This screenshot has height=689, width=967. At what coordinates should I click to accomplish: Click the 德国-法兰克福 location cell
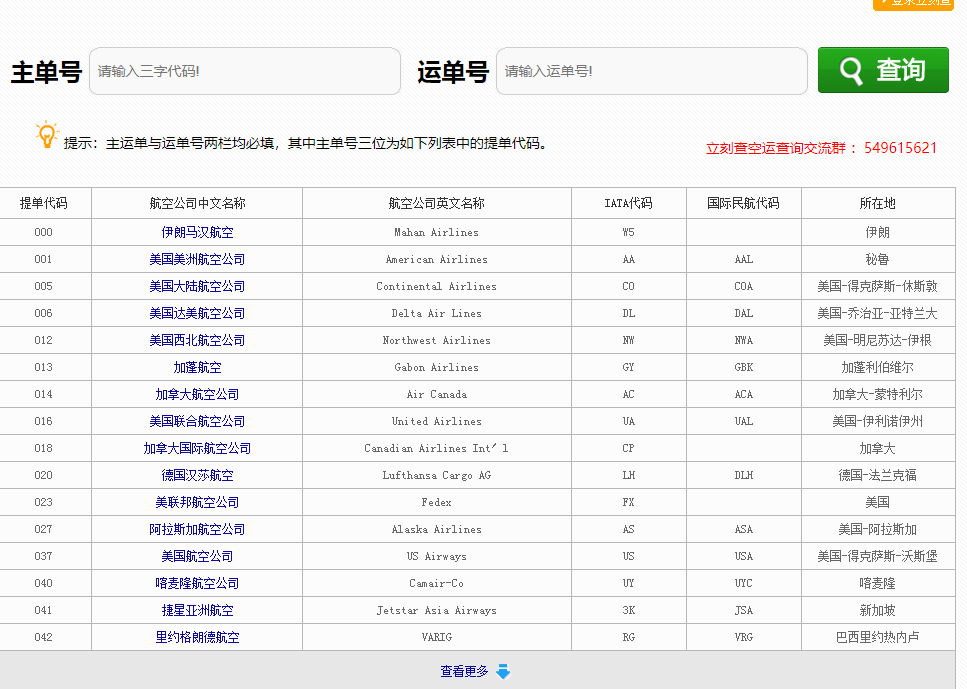tap(878, 476)
